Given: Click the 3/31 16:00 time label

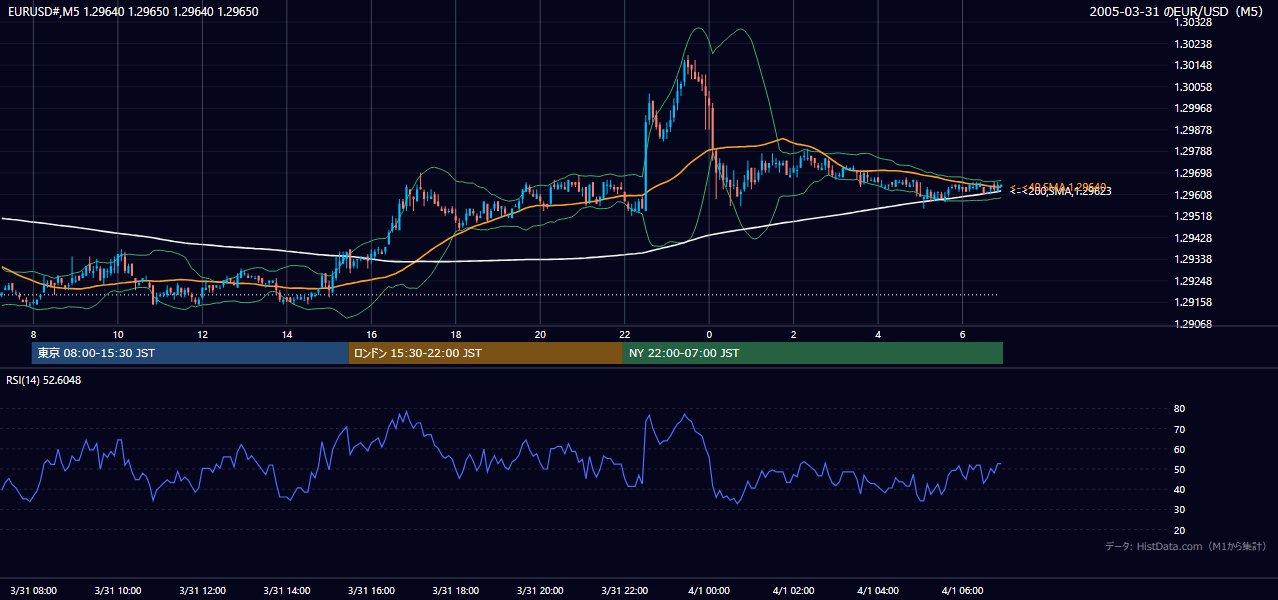Looking at the screenshot, I should [372, 590].
